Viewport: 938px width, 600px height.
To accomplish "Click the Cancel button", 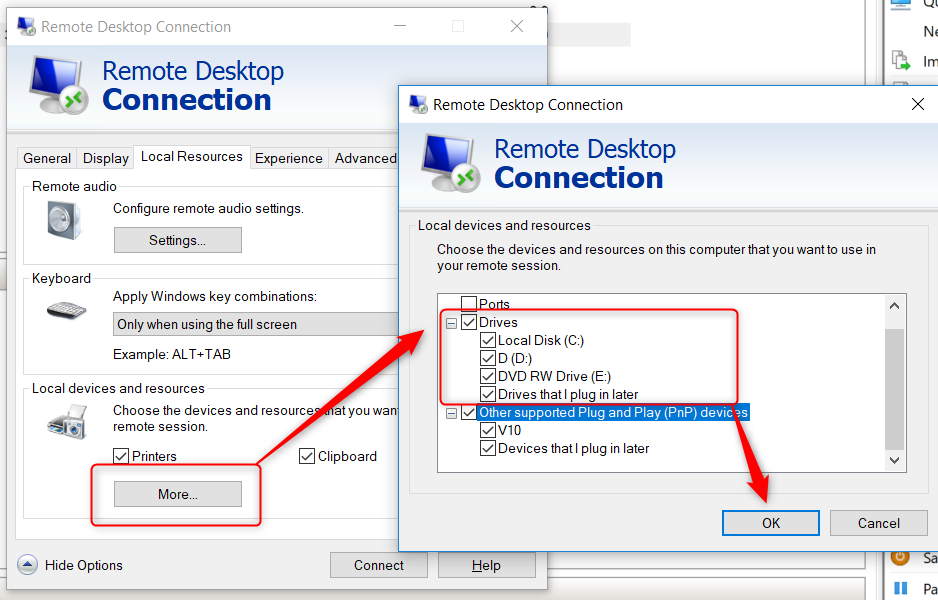I will (x=878, y=523).
